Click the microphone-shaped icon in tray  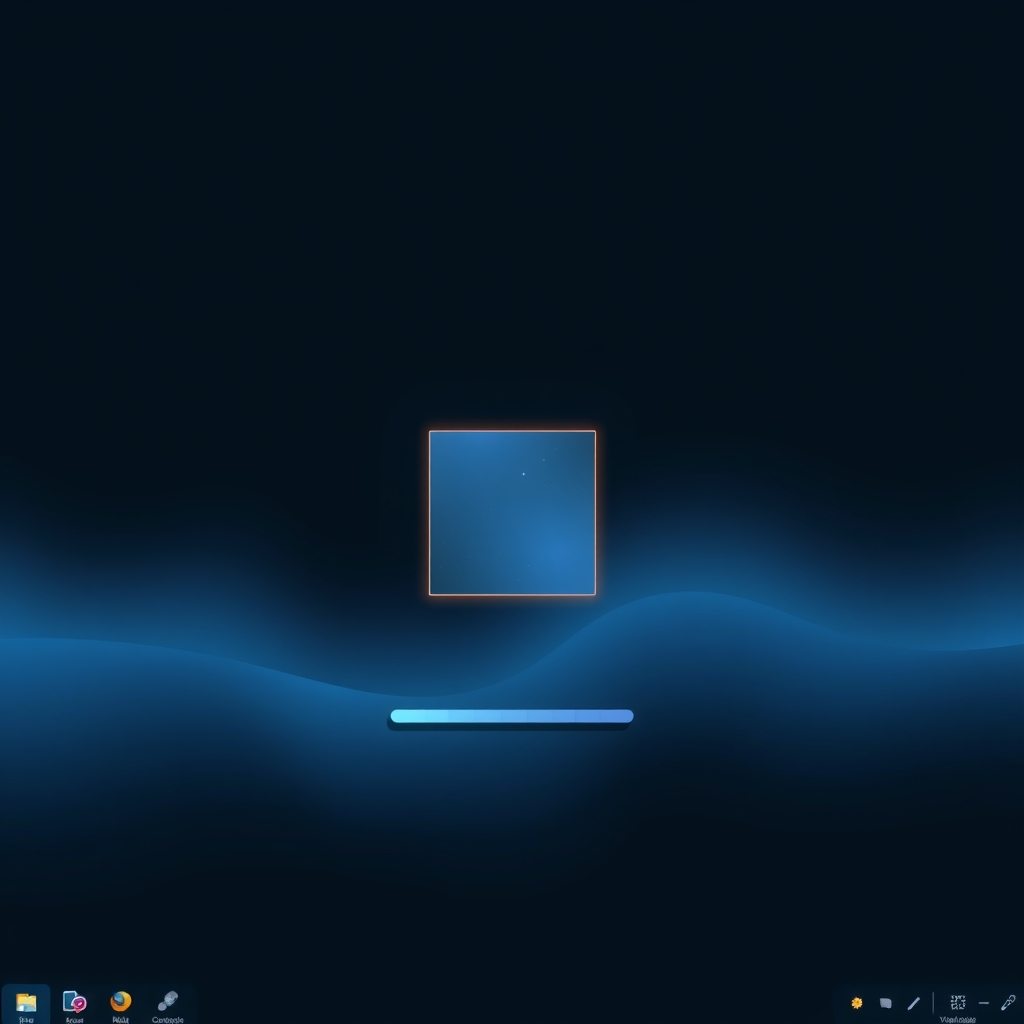(1008, 1002)
